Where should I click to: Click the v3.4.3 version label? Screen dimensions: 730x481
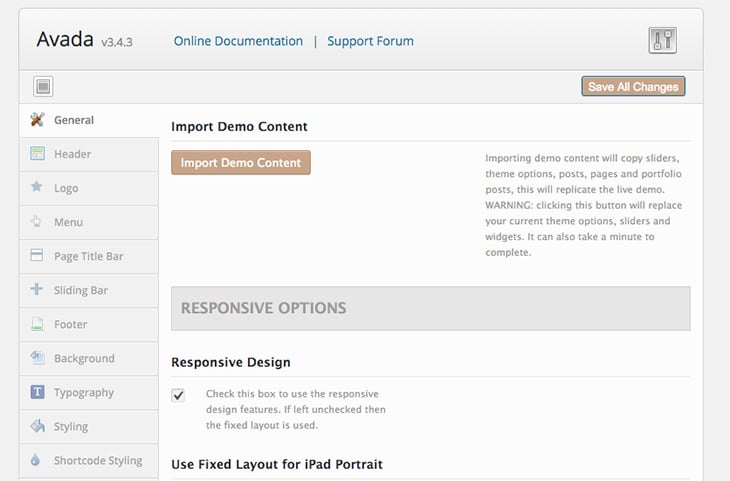point(116,42)
